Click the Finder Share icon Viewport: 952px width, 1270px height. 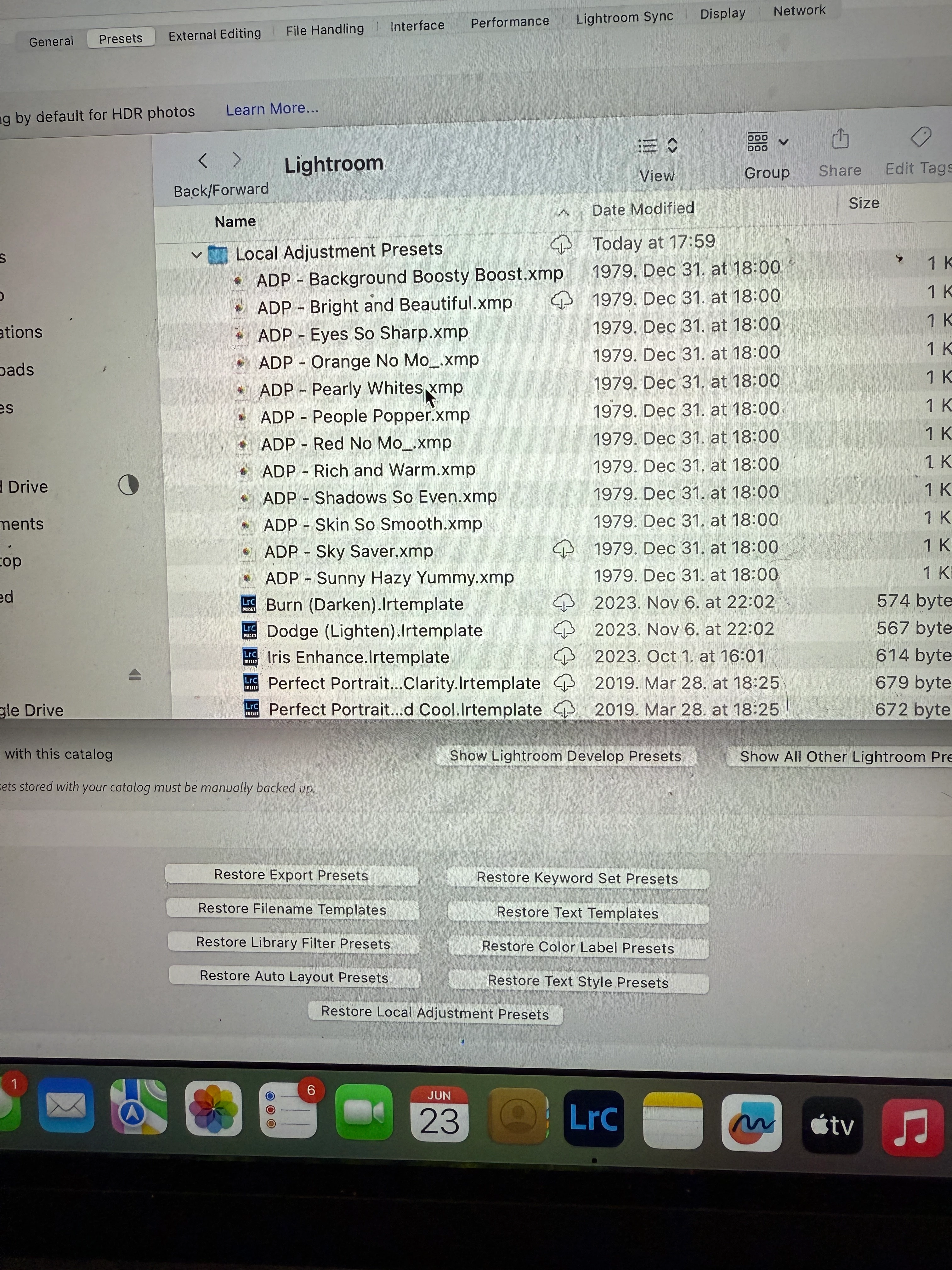(x=840, y=139)
